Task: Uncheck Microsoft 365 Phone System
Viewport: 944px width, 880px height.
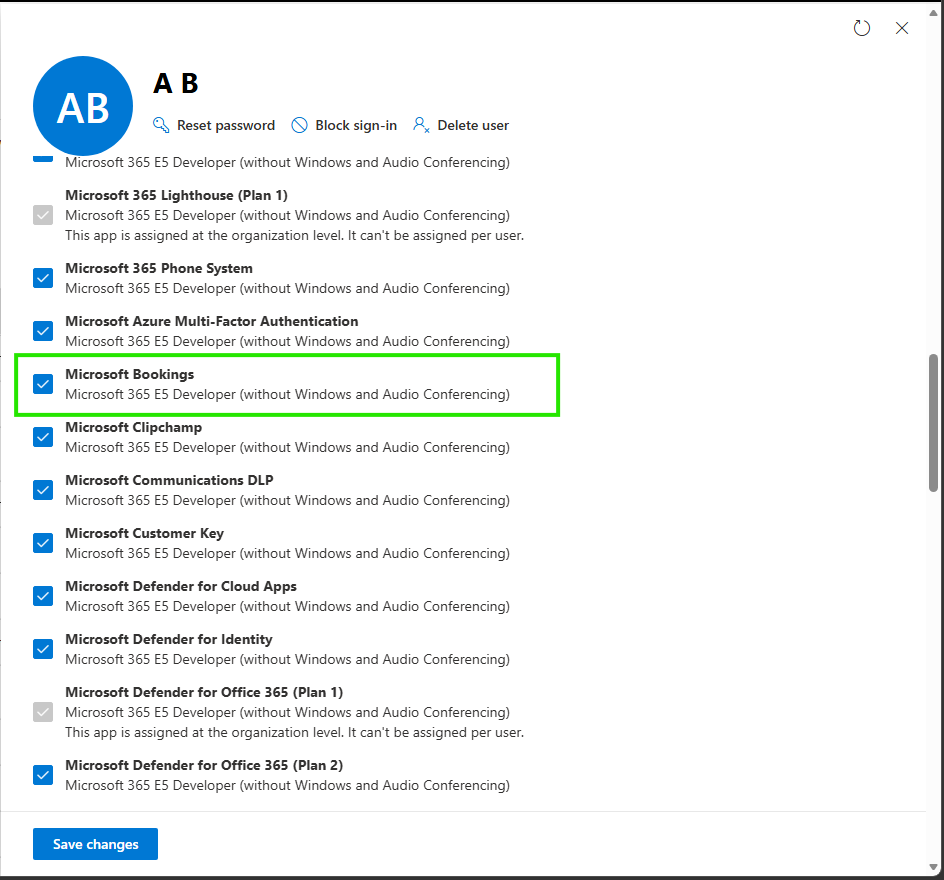Action: [43, 278]
